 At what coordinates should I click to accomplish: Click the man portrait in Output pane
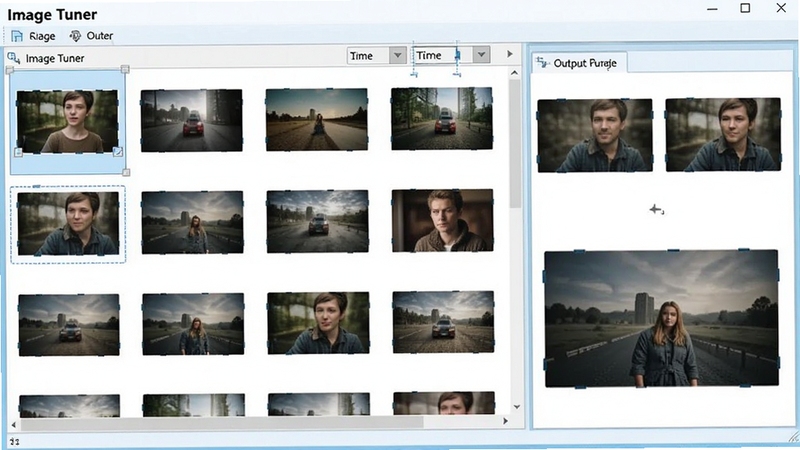tap(595, 135)
